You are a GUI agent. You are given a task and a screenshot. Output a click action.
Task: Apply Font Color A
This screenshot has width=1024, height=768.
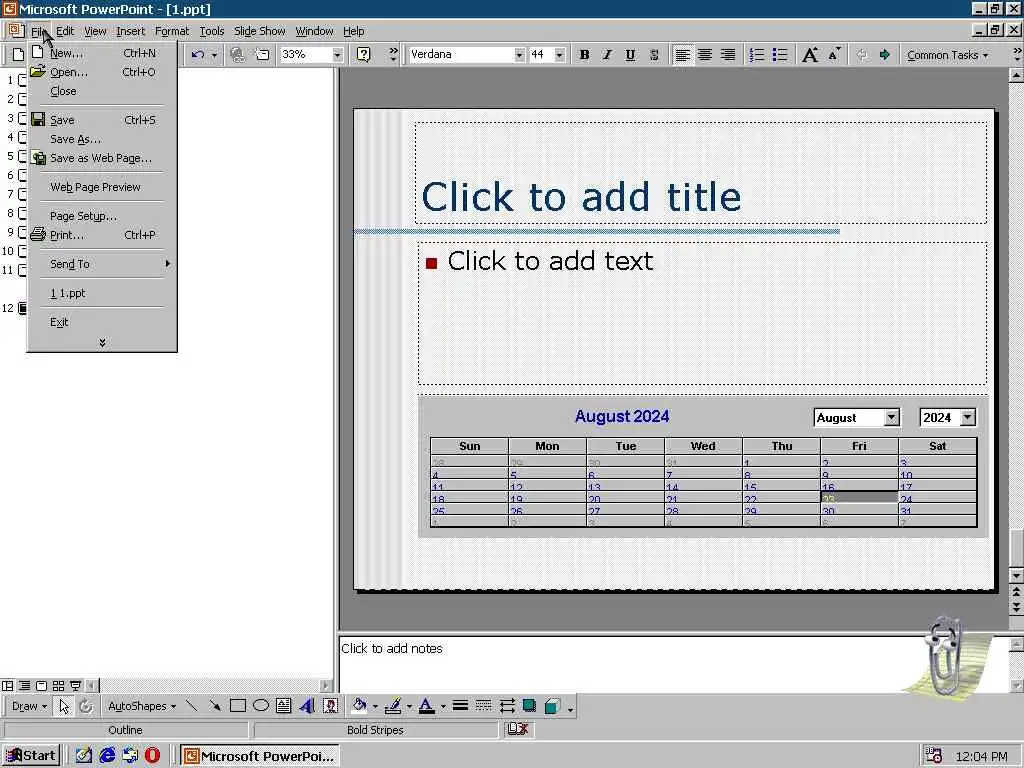[x=426, y=706]
